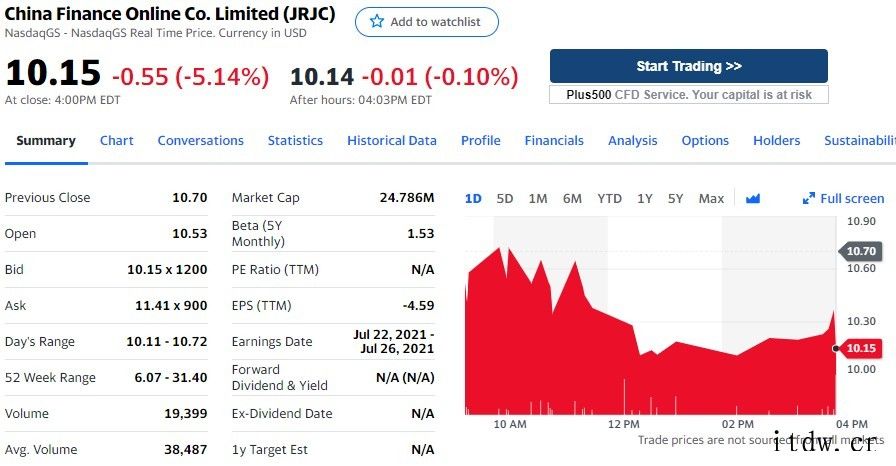The image size is (896, 466).
Task: Switch chart range to 1M
Action: point(538,198)
